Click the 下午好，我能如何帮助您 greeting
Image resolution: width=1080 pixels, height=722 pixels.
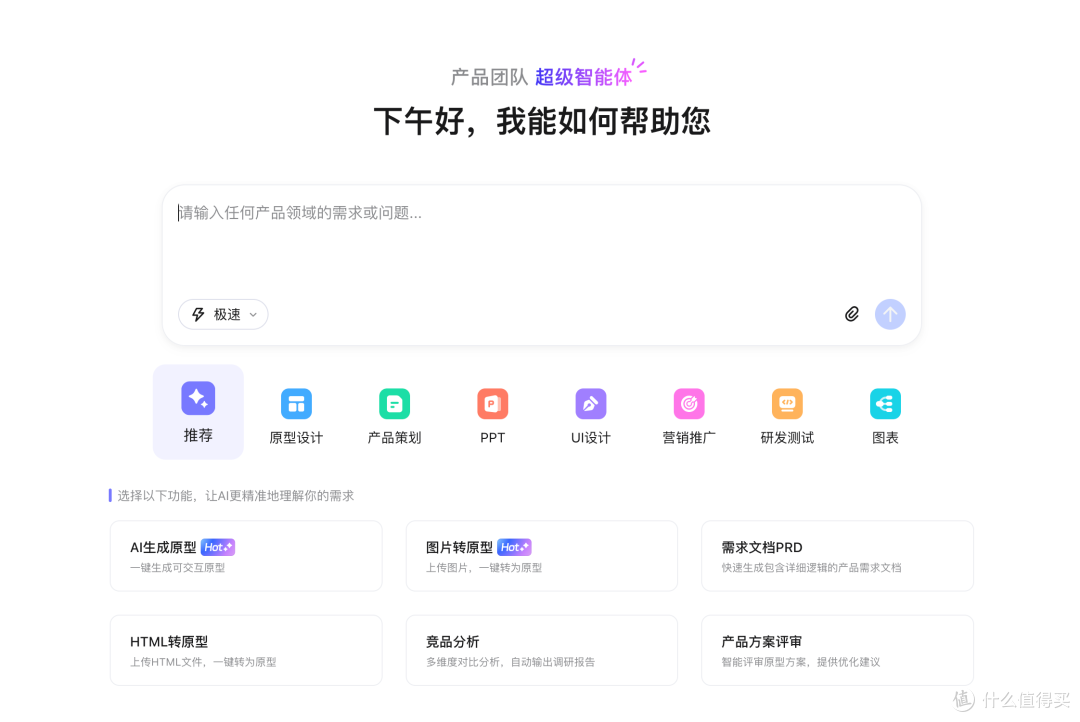click(542, 121)
